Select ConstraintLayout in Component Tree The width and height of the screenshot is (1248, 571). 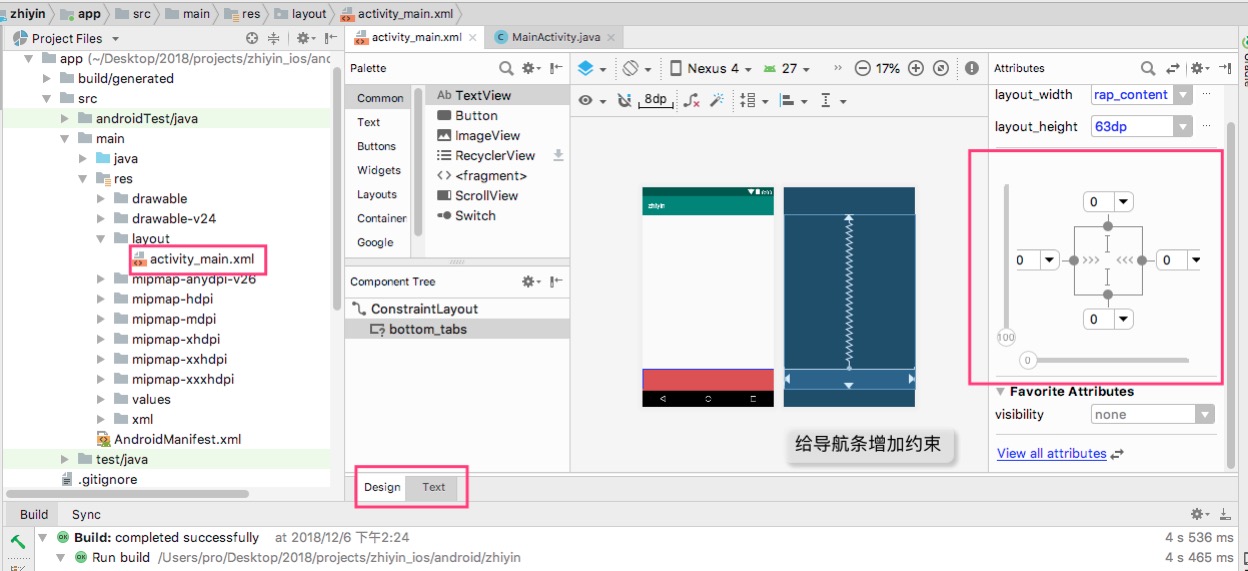click(x=424, y=309)
